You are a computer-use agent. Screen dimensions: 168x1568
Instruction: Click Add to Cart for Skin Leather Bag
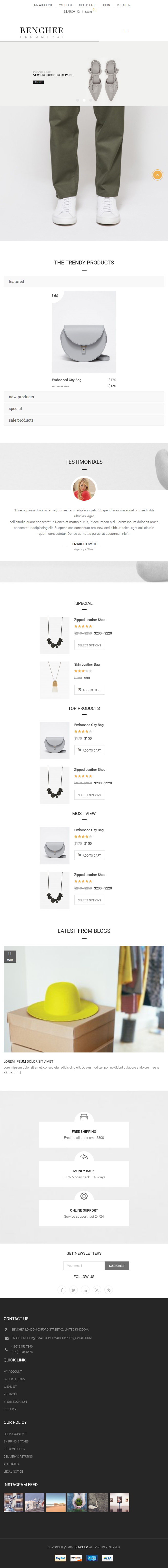click(x=89, y=690)
